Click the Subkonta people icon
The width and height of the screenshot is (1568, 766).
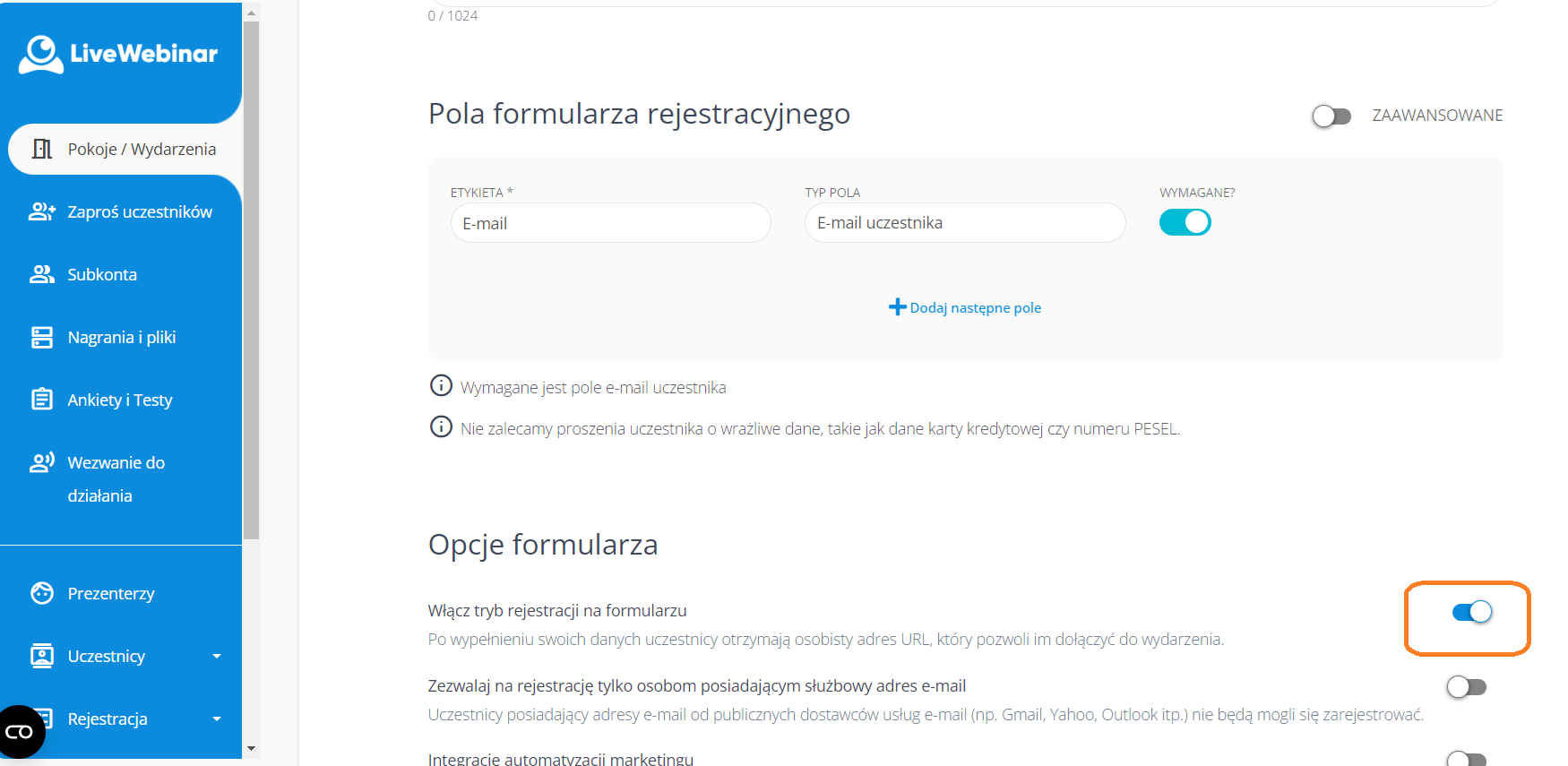(x=42, y=274)
